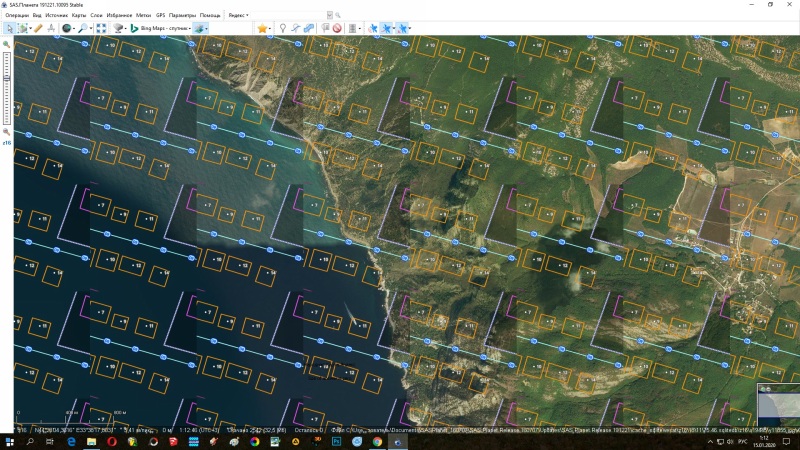Open the layers selection dropdown button
Viewport: 800px width, 450px height.
point(201,28)
